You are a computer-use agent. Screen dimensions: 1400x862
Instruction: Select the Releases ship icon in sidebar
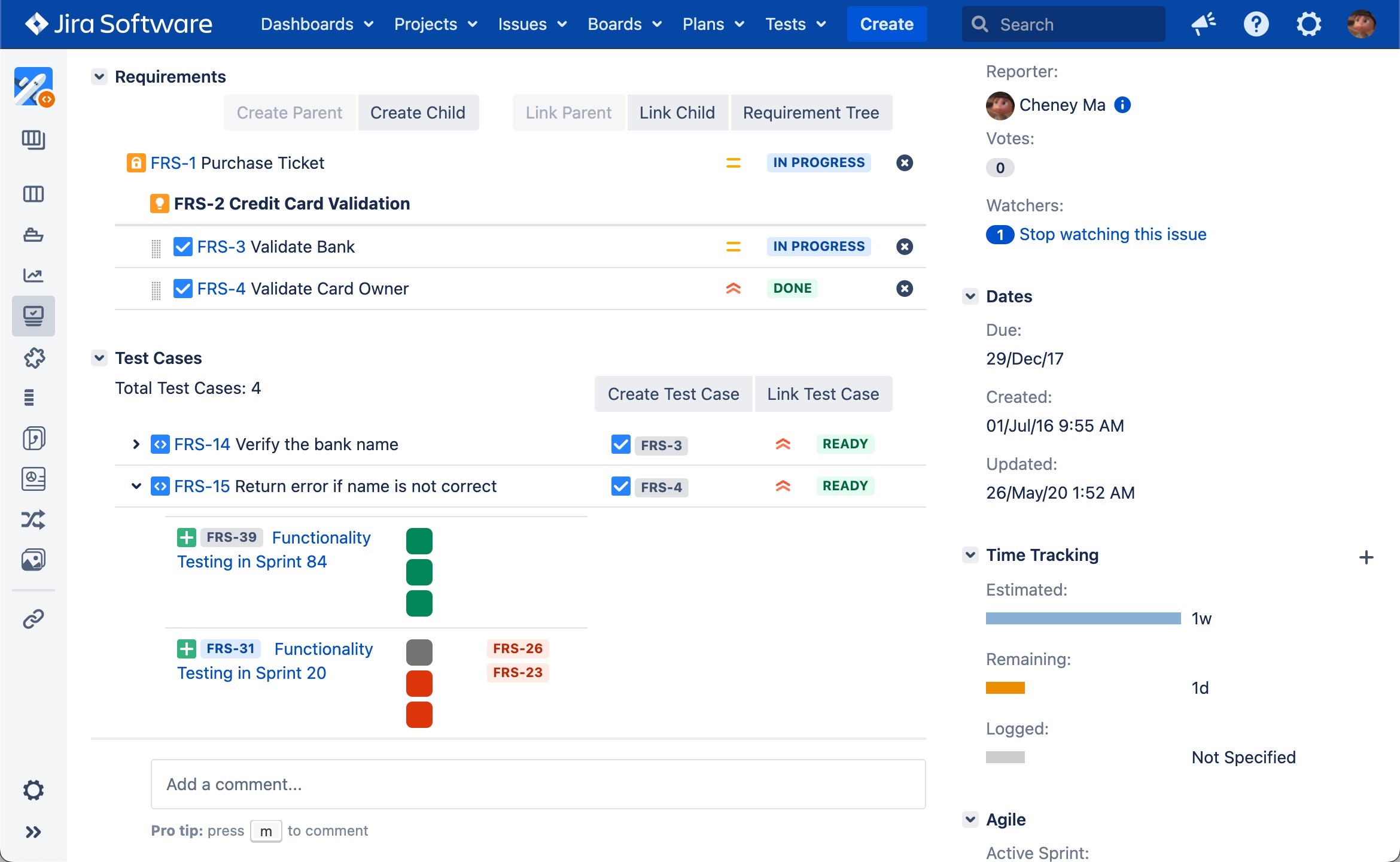pyautogui.click(x=34, y=235)
